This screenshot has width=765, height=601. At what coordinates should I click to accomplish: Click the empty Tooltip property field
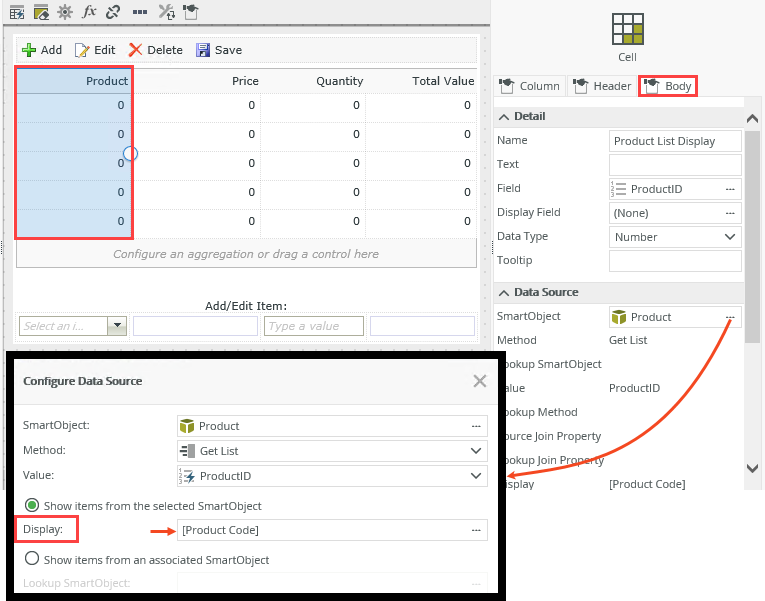coord(675,261)
